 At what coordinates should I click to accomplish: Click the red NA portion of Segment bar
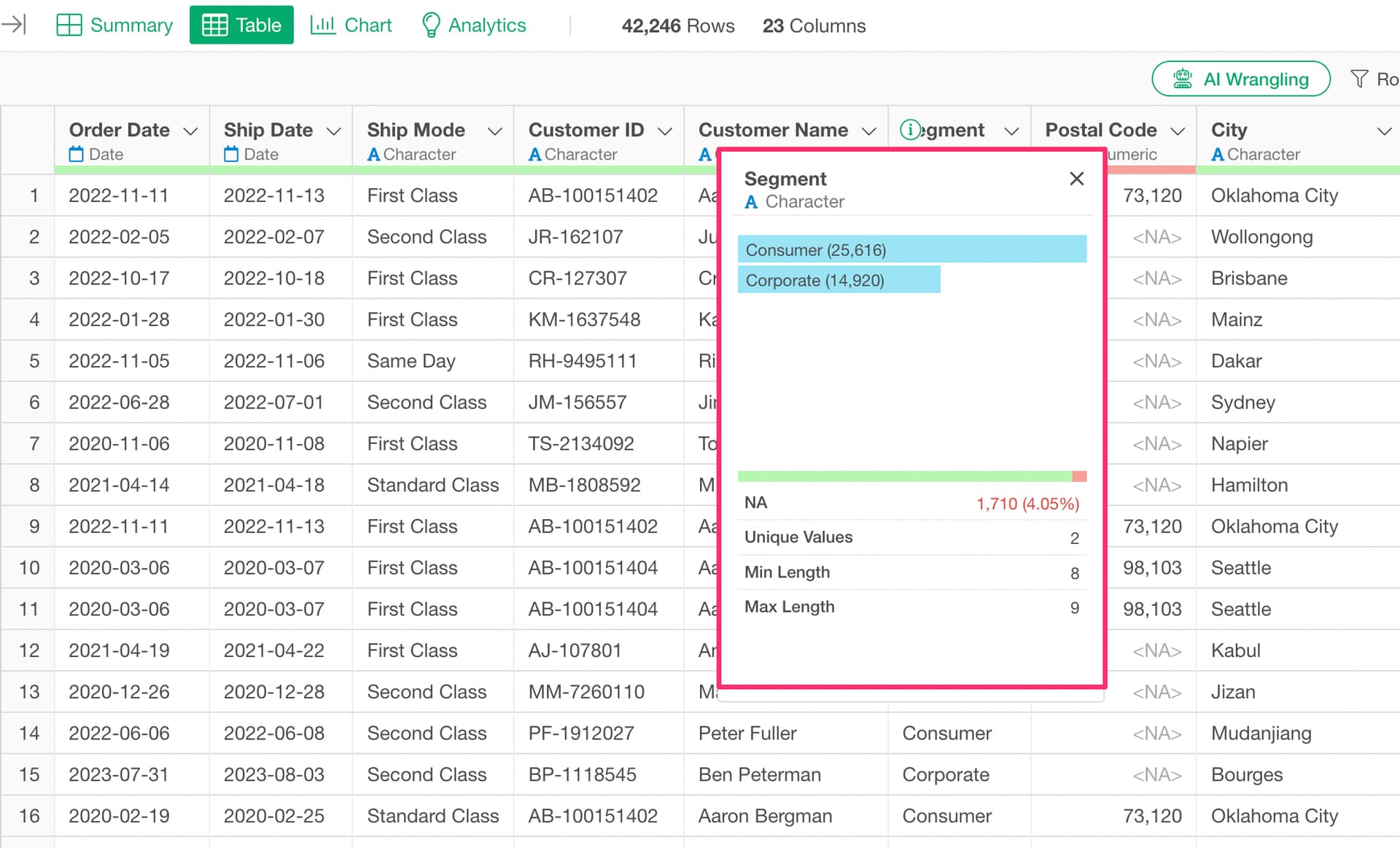1080,476
